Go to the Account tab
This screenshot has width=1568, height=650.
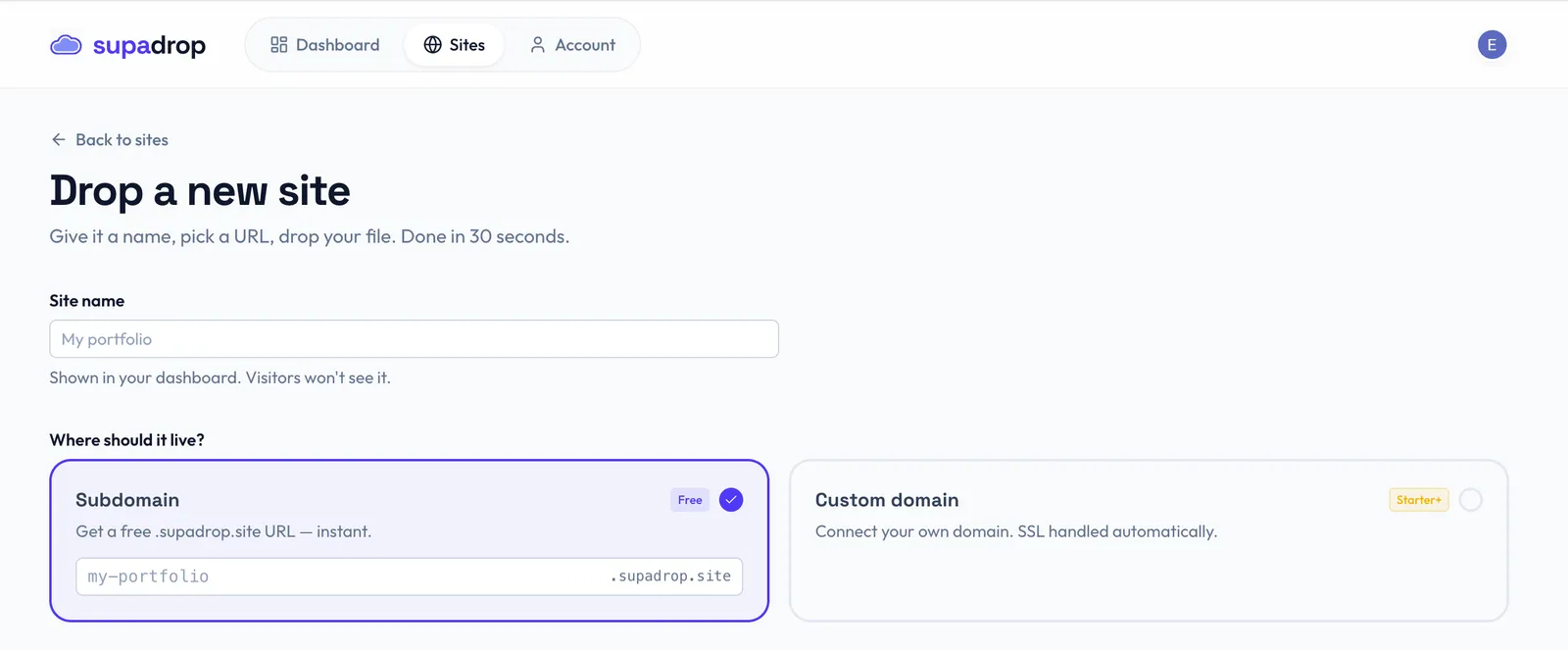(572, 45)
